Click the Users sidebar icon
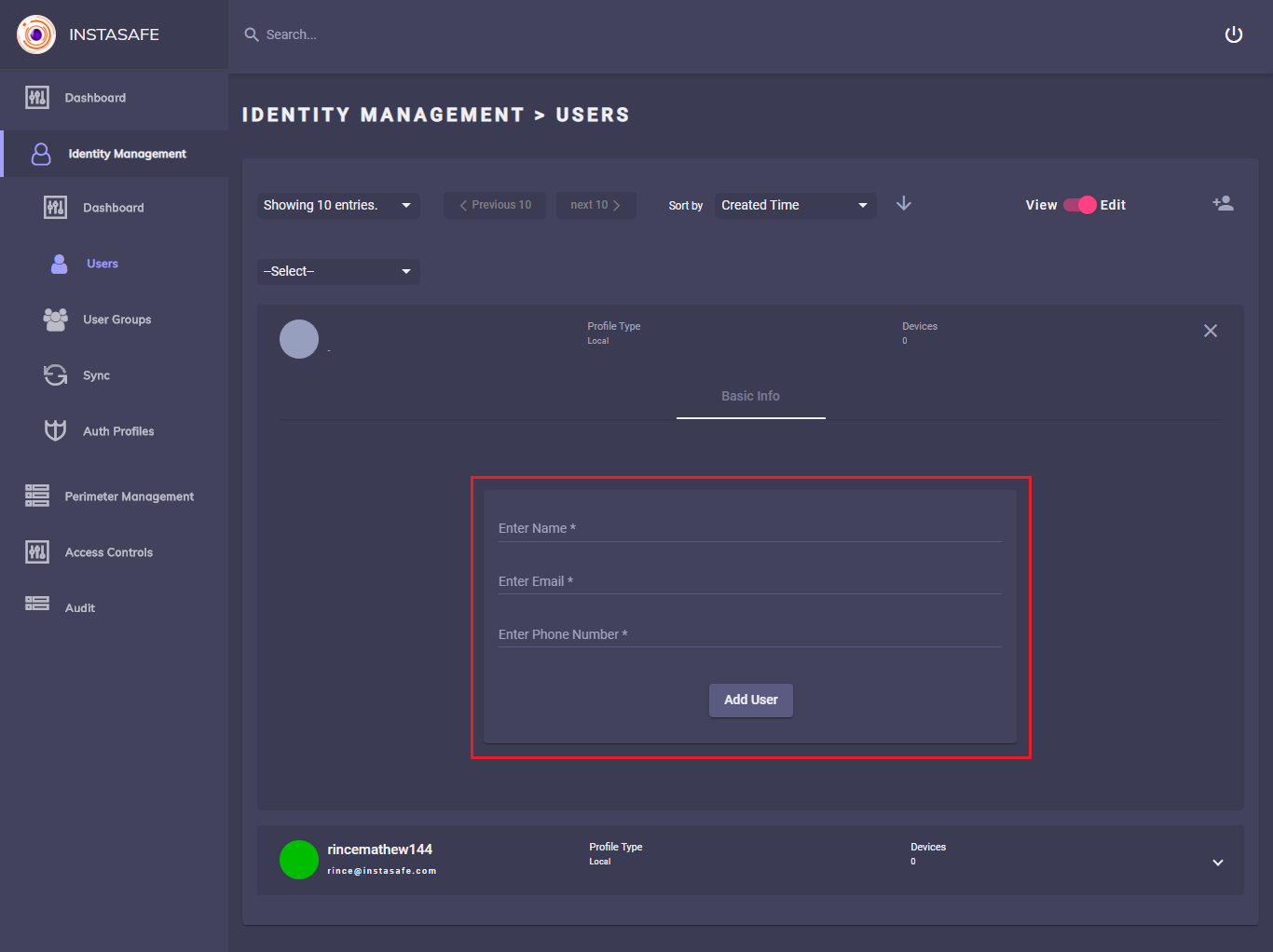This screenshot has width=1273, height=952. tap(59, 264)
